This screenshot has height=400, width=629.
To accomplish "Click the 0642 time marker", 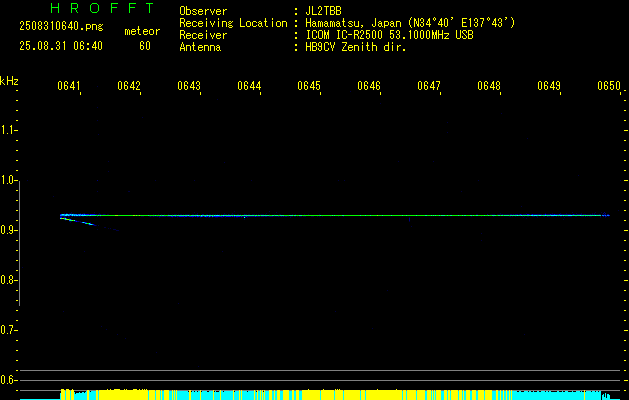I will 129,86.
